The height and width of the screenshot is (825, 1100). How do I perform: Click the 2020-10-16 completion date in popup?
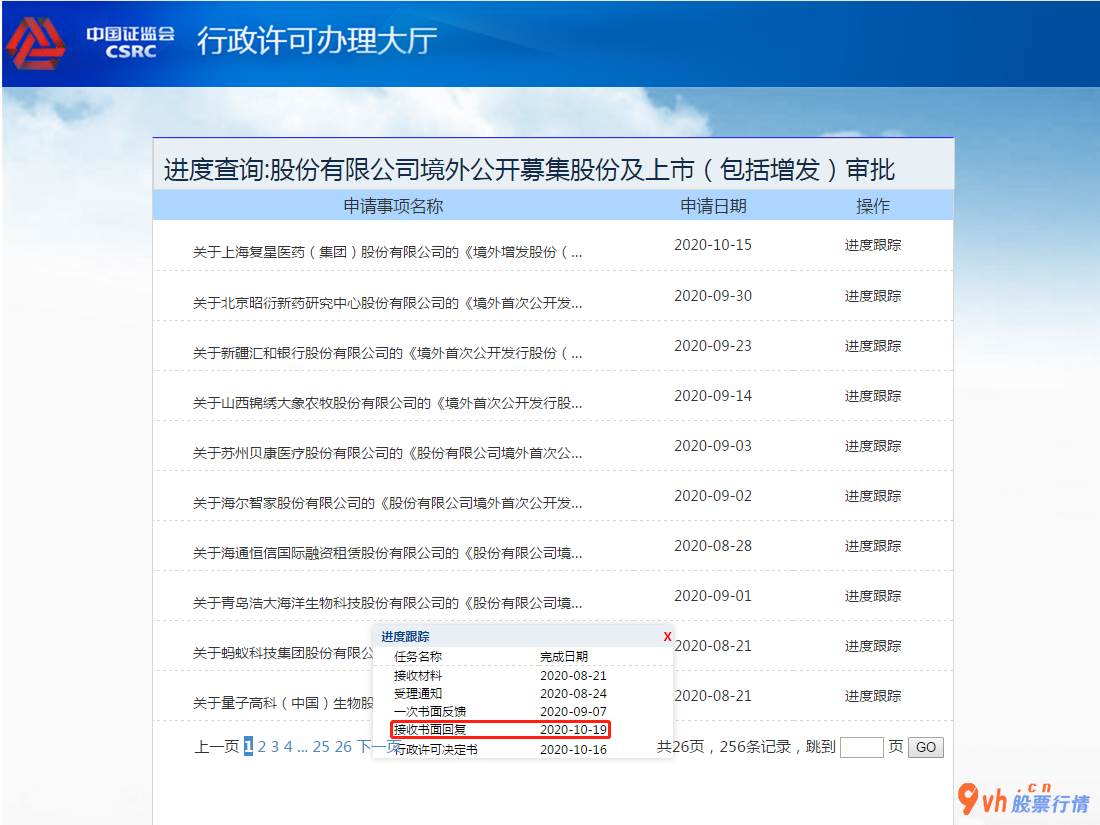coord(573,749)
